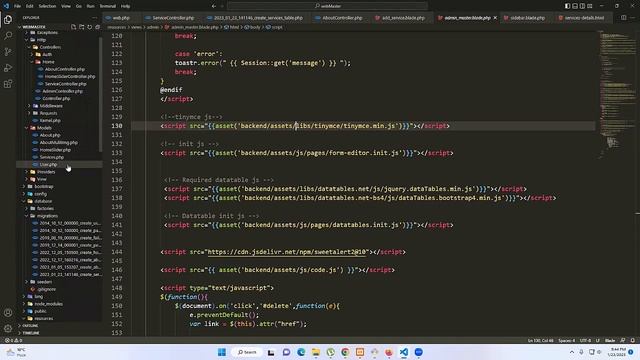
Task: Open the Edit menu
Action: tap(30, 6)
